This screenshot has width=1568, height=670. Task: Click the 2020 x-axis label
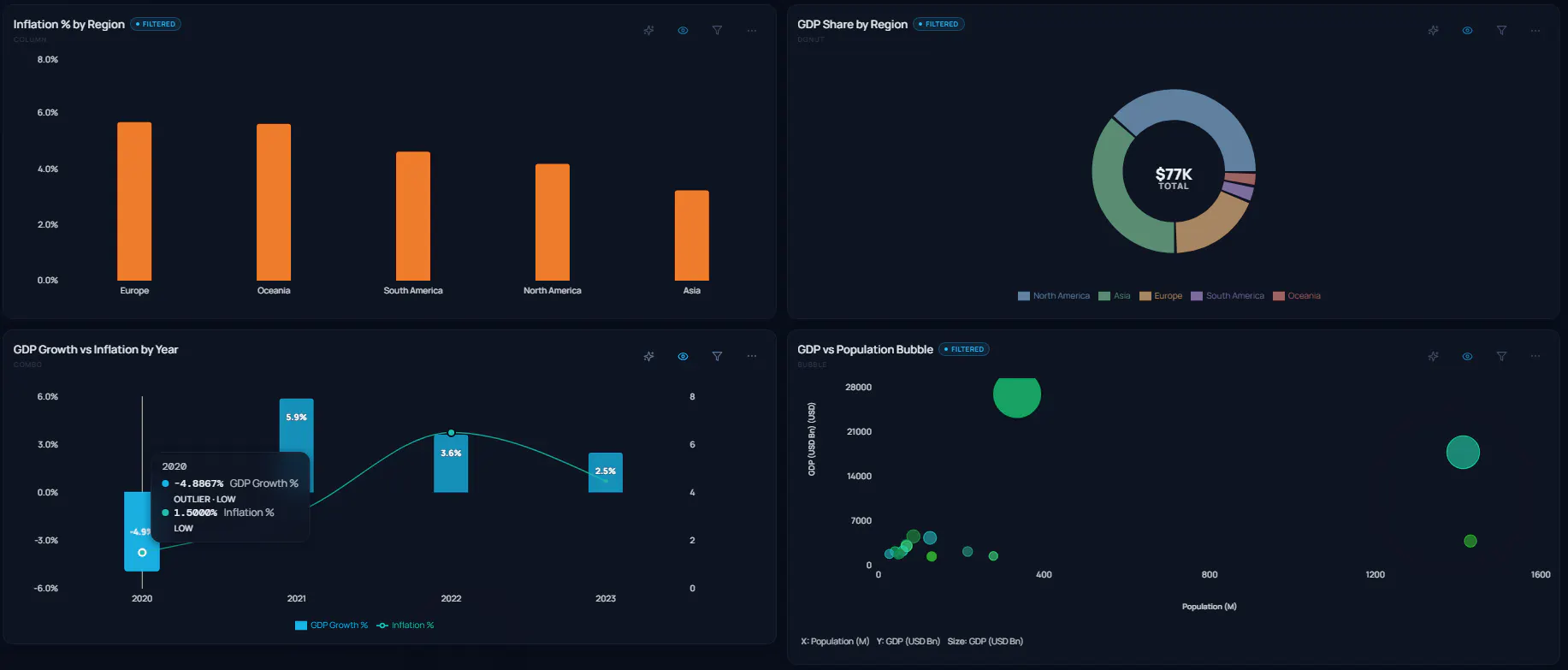[x=142, y=599]
